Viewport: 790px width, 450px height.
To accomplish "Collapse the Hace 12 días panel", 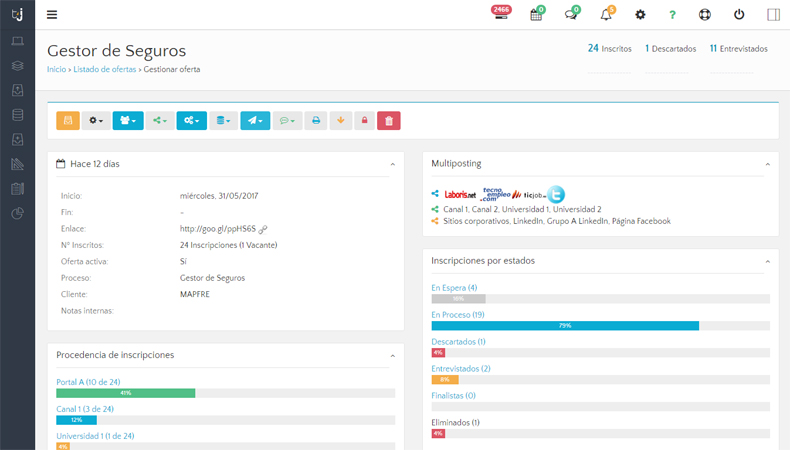I will click(392, 164).
